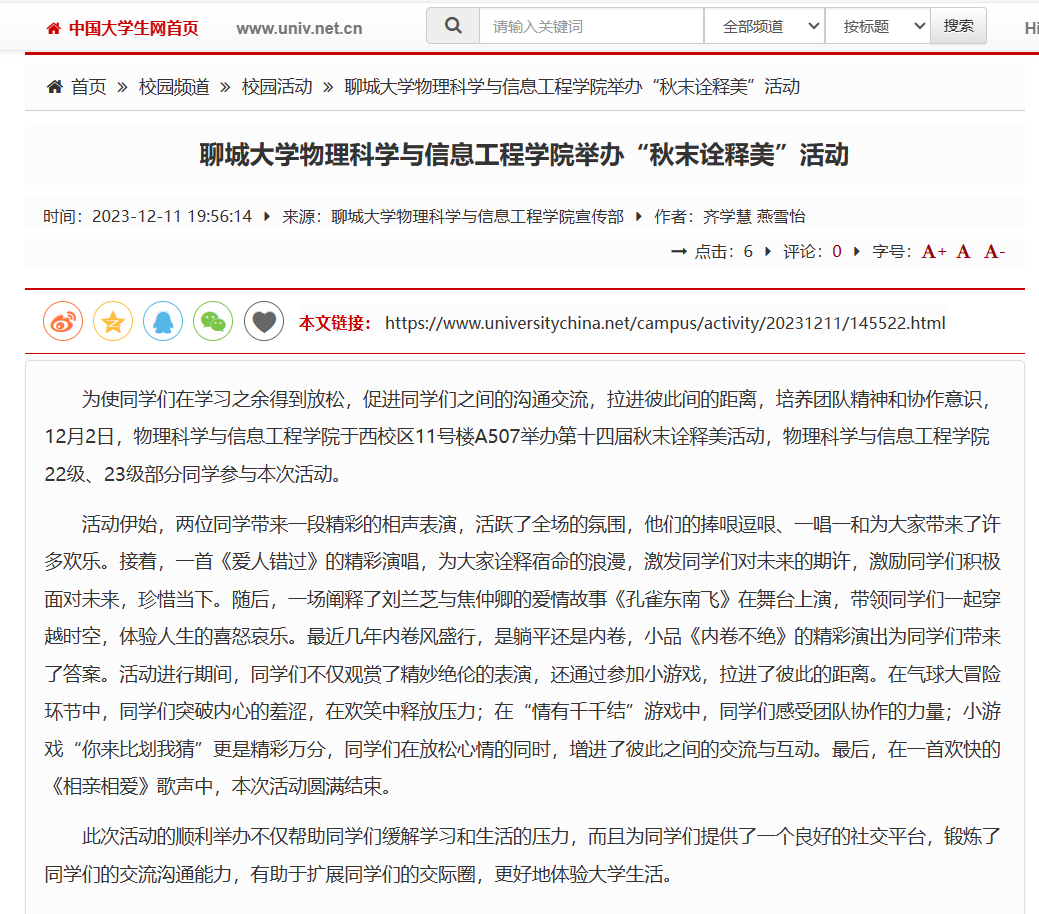Click the home icon in the breadcrumb bar
This screenshot has height=914, width=1039.
(54, 86)
